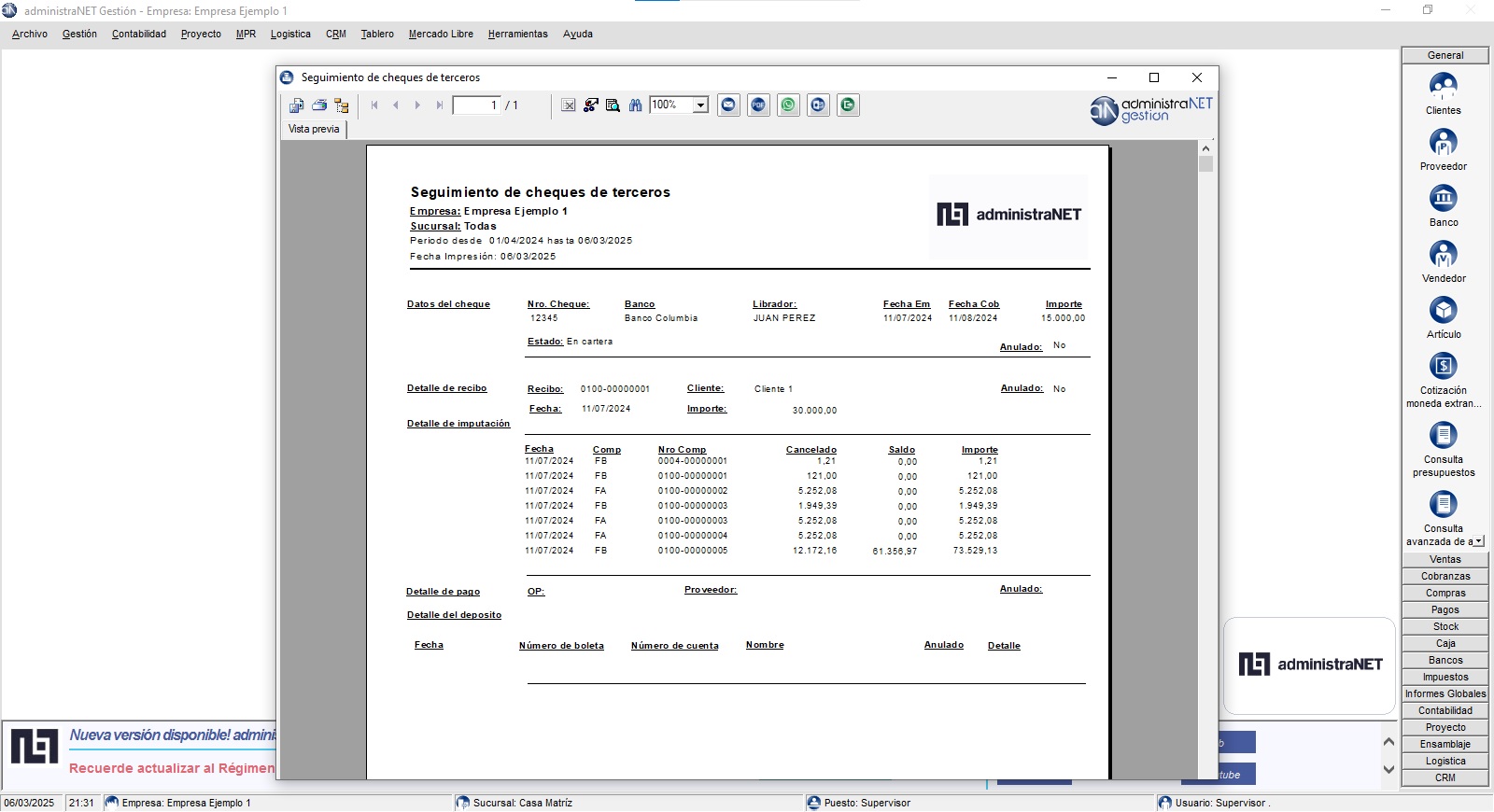The image size is (1494, 812).
Task: Expand the Ventas sidebar section
Action: point(1445,560)
